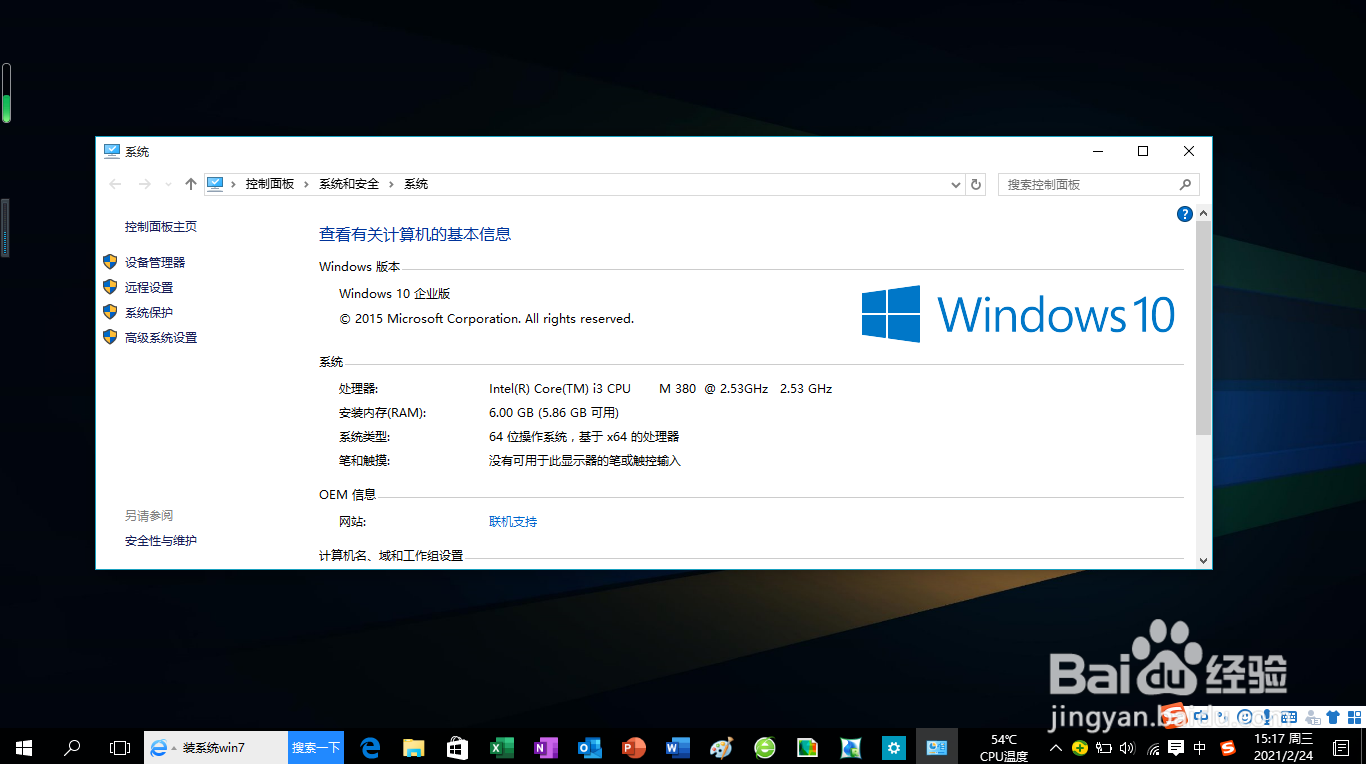Open 安全性与维护 link
This screenshot has width=1366, height=764.
tap(161, 541)
